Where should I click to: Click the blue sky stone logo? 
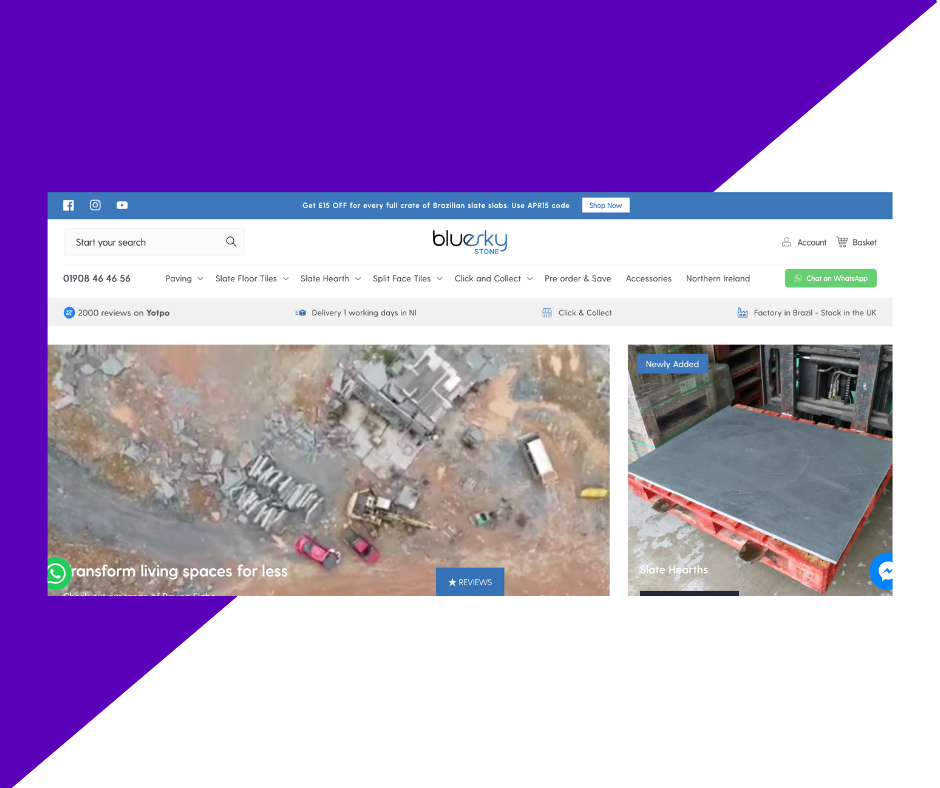(470, 242)
